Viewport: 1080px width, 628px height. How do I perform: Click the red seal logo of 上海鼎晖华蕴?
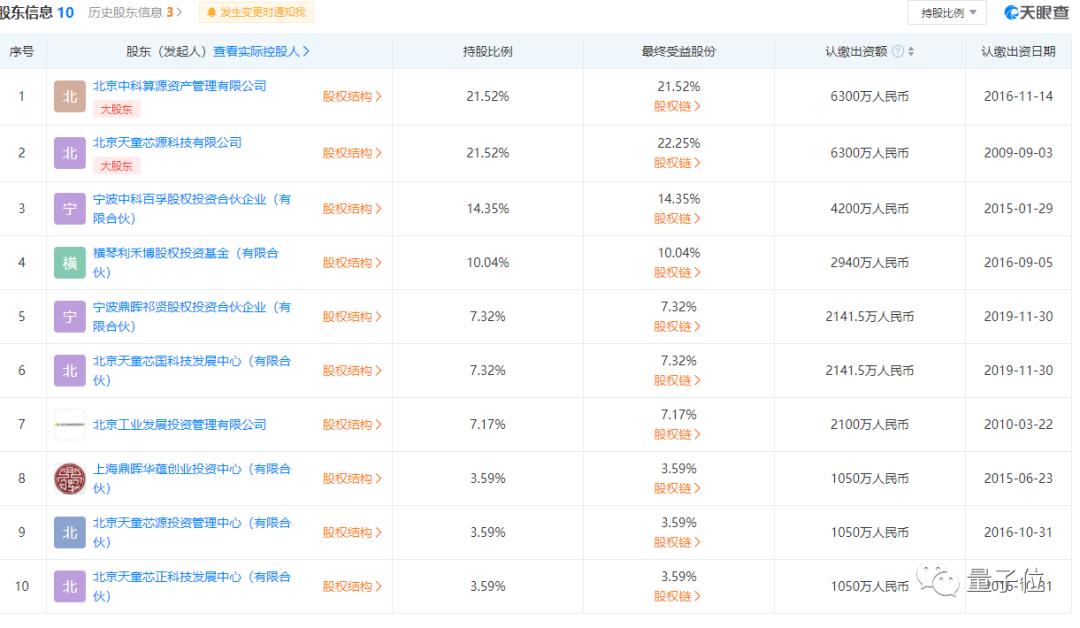click(x=69, y=478)
